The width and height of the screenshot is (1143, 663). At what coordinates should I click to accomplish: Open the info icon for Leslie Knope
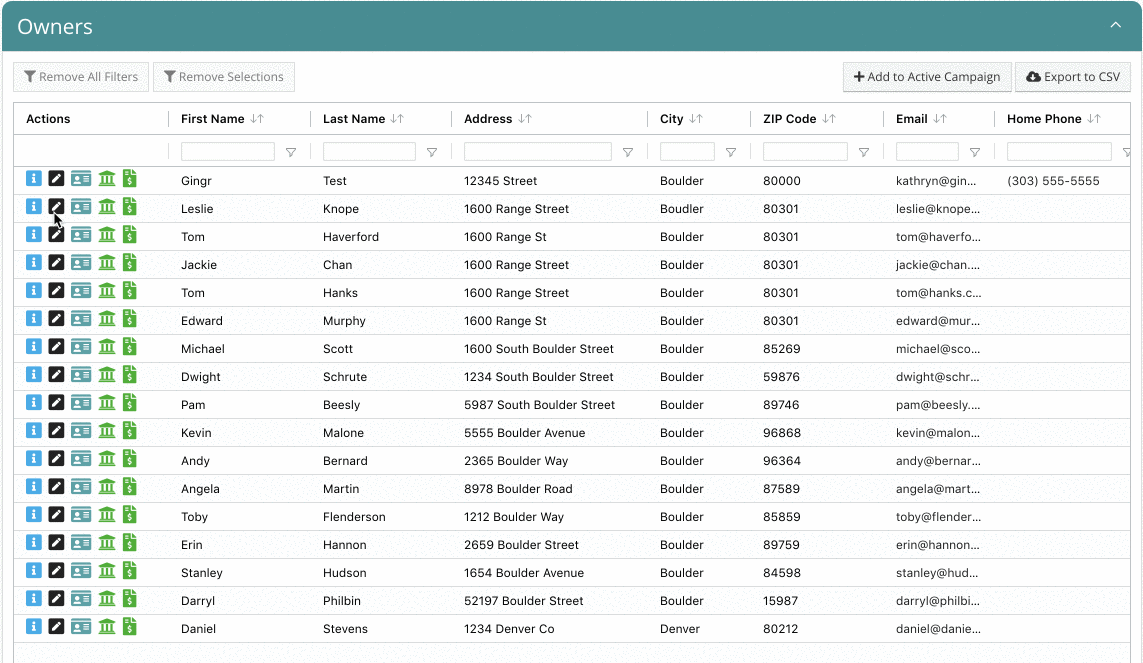coord(31,209)
